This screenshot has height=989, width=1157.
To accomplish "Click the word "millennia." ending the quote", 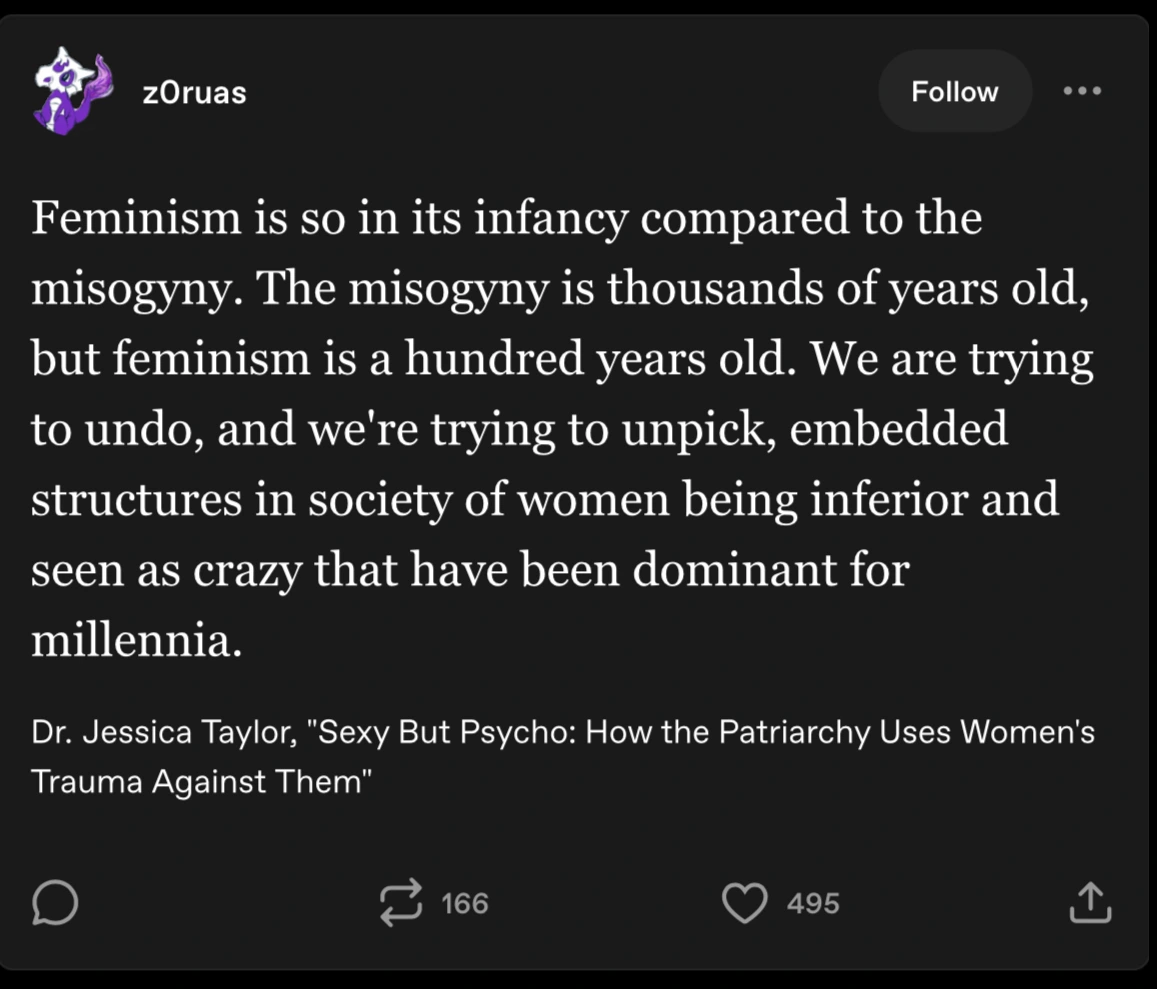I will click(137, 640).
